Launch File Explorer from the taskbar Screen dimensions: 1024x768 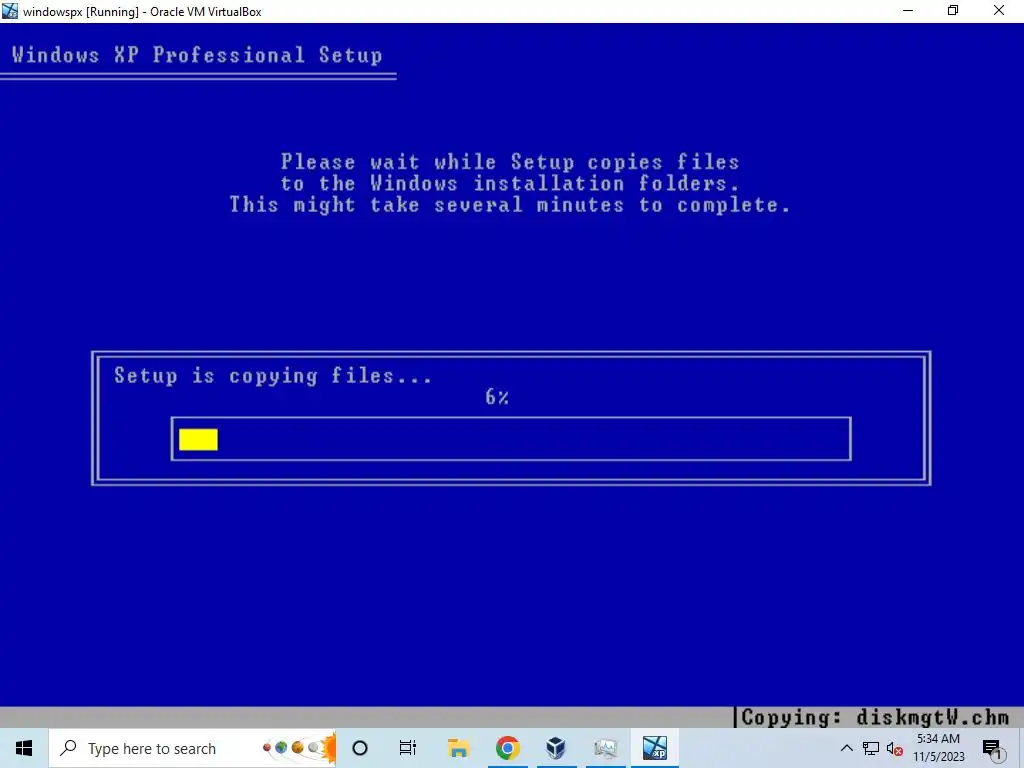tap(458, 748)
